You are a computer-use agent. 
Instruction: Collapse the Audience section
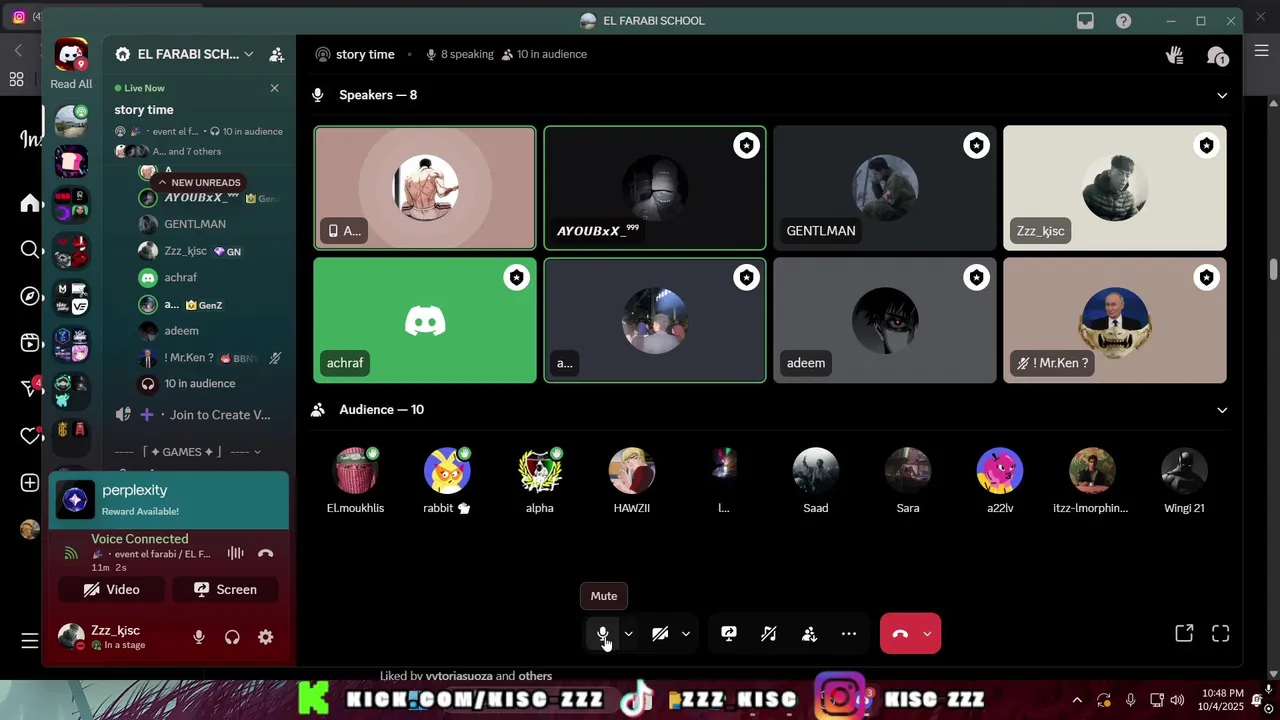1222,410
